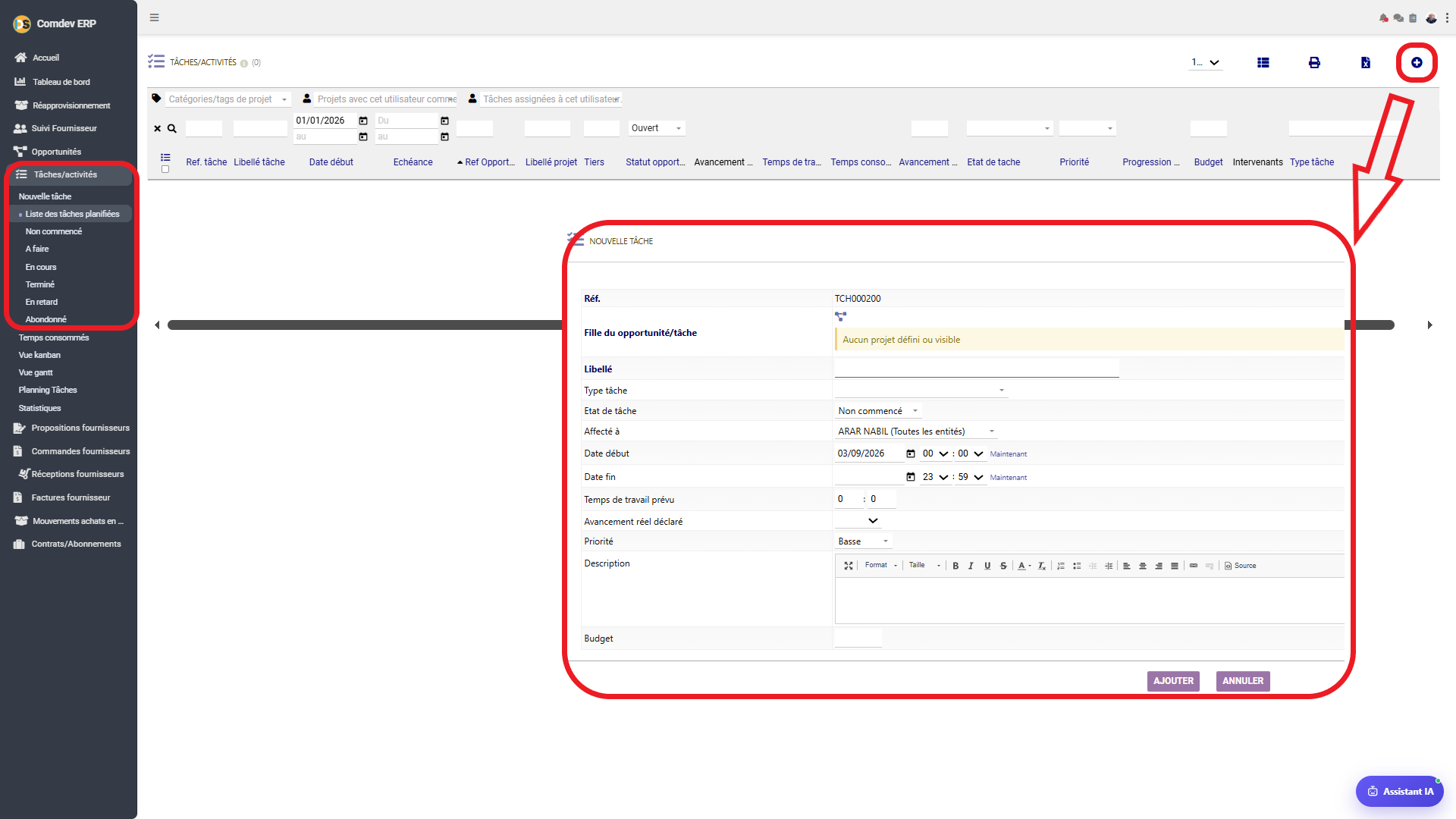Screen dimensions: 1456x819
Task: Open the three-dot options menu
Action: [1447, 17]
